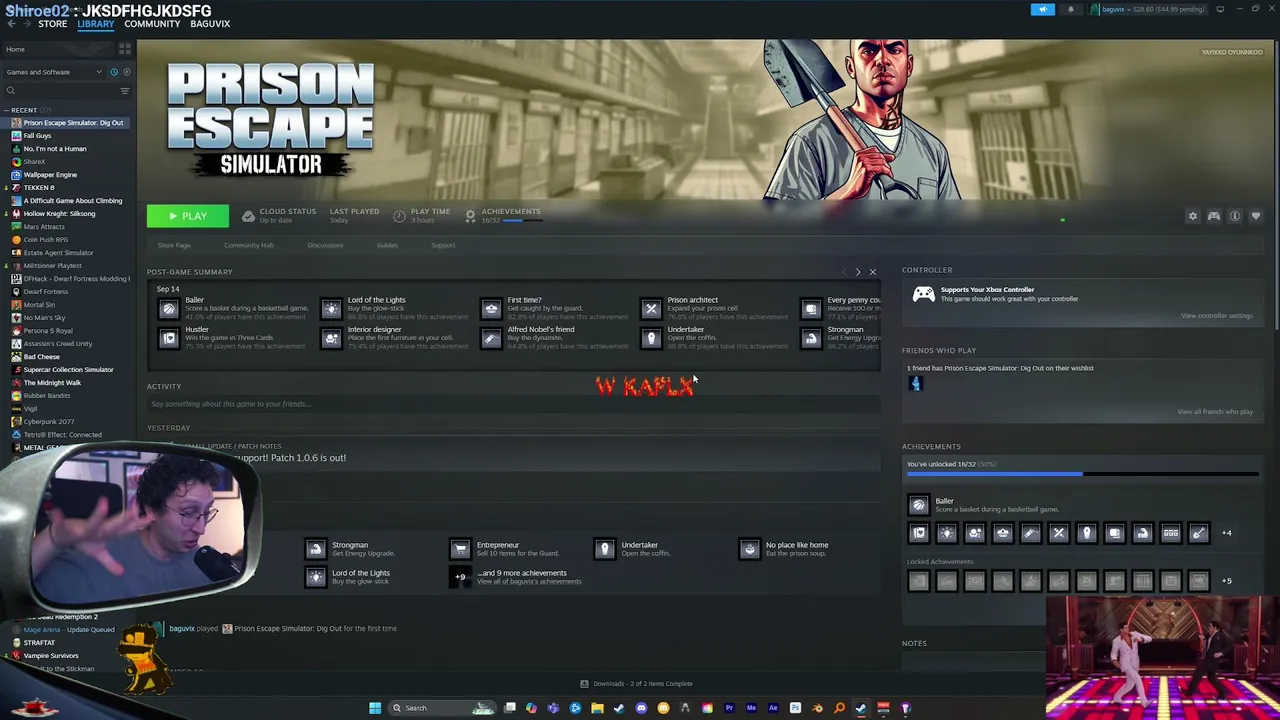Open Premiere Pro from taskbar
The image size is (1280, 720).
[x=729, y=708]
